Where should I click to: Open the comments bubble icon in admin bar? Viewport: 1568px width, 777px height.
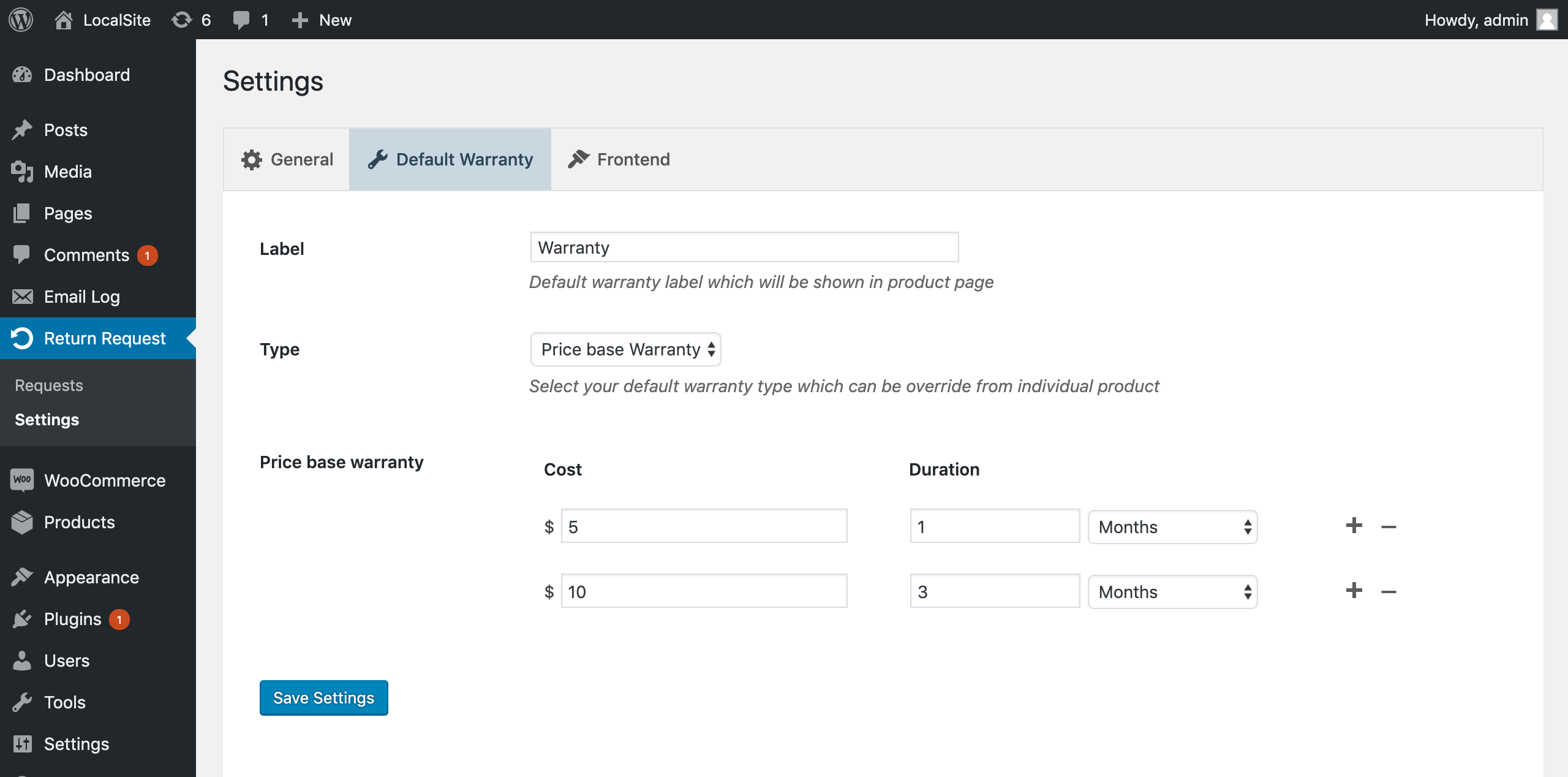tap(241, 20)
